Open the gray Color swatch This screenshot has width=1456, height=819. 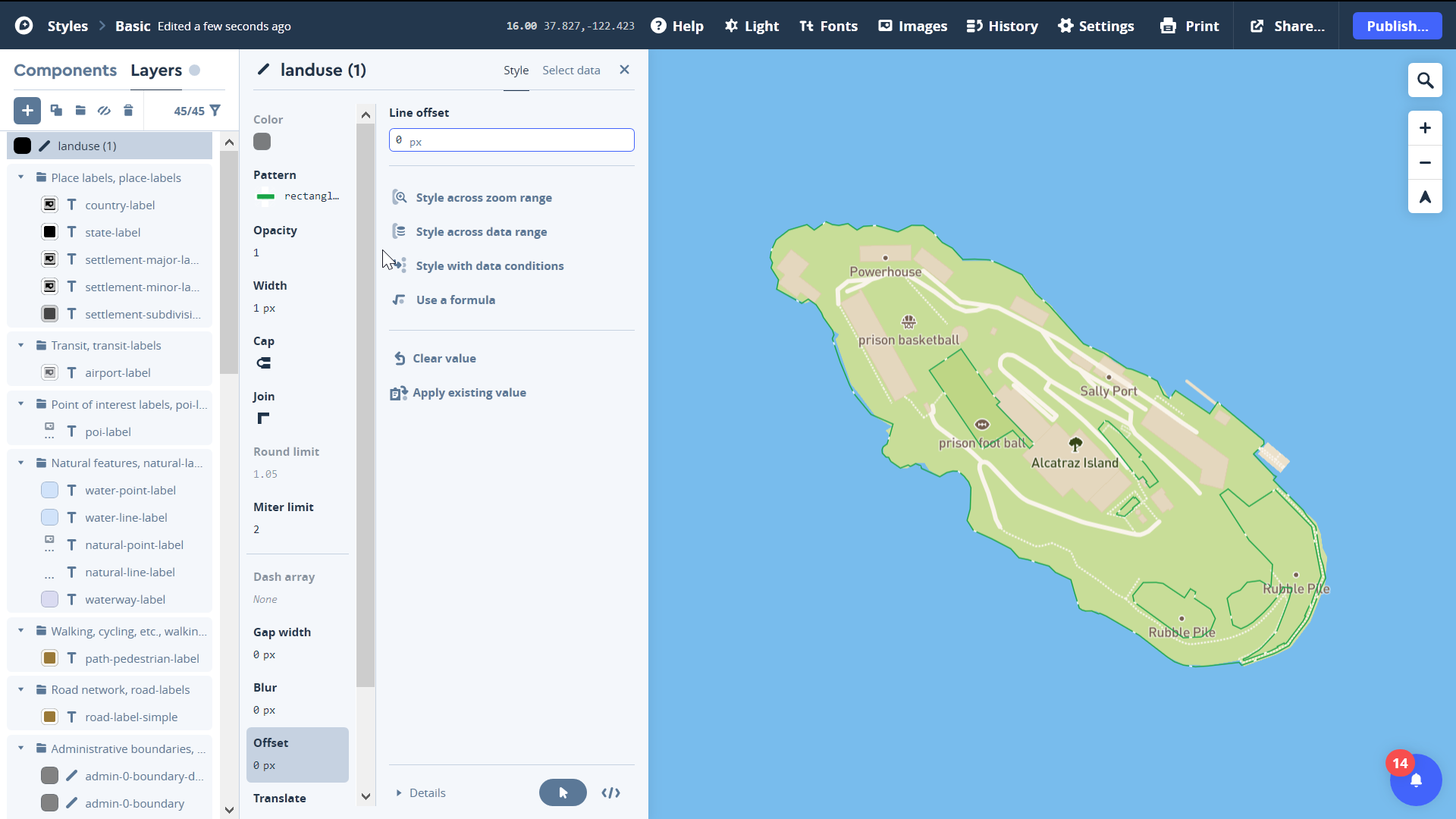click(262, 142)
